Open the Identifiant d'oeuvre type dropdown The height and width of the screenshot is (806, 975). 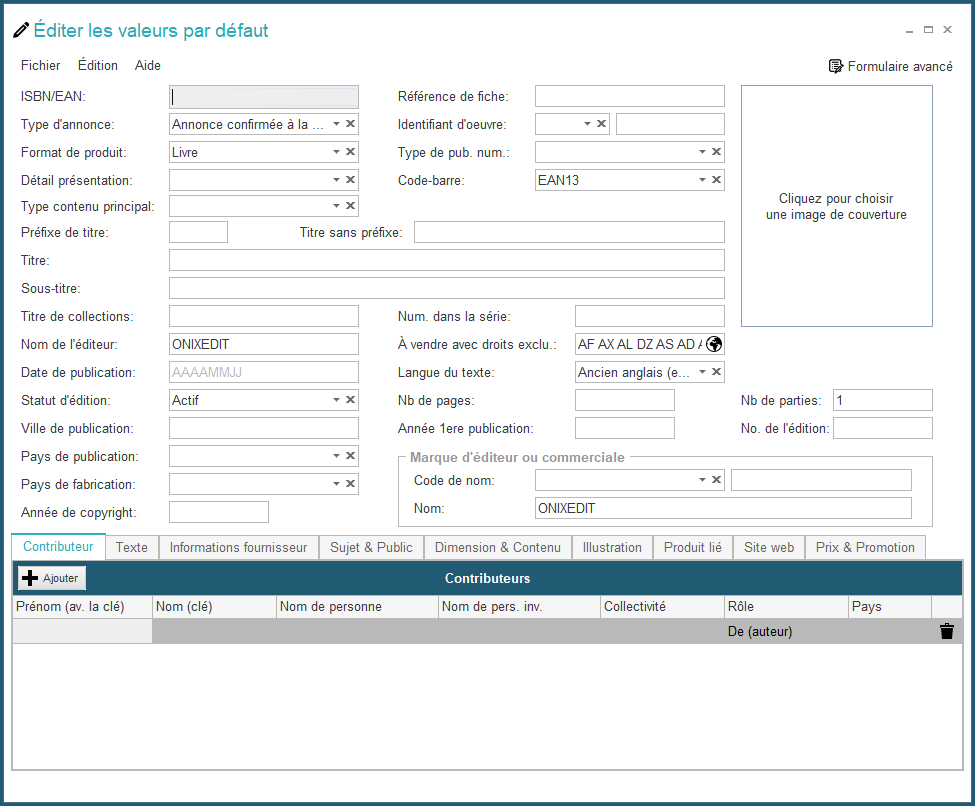(587, 124)
